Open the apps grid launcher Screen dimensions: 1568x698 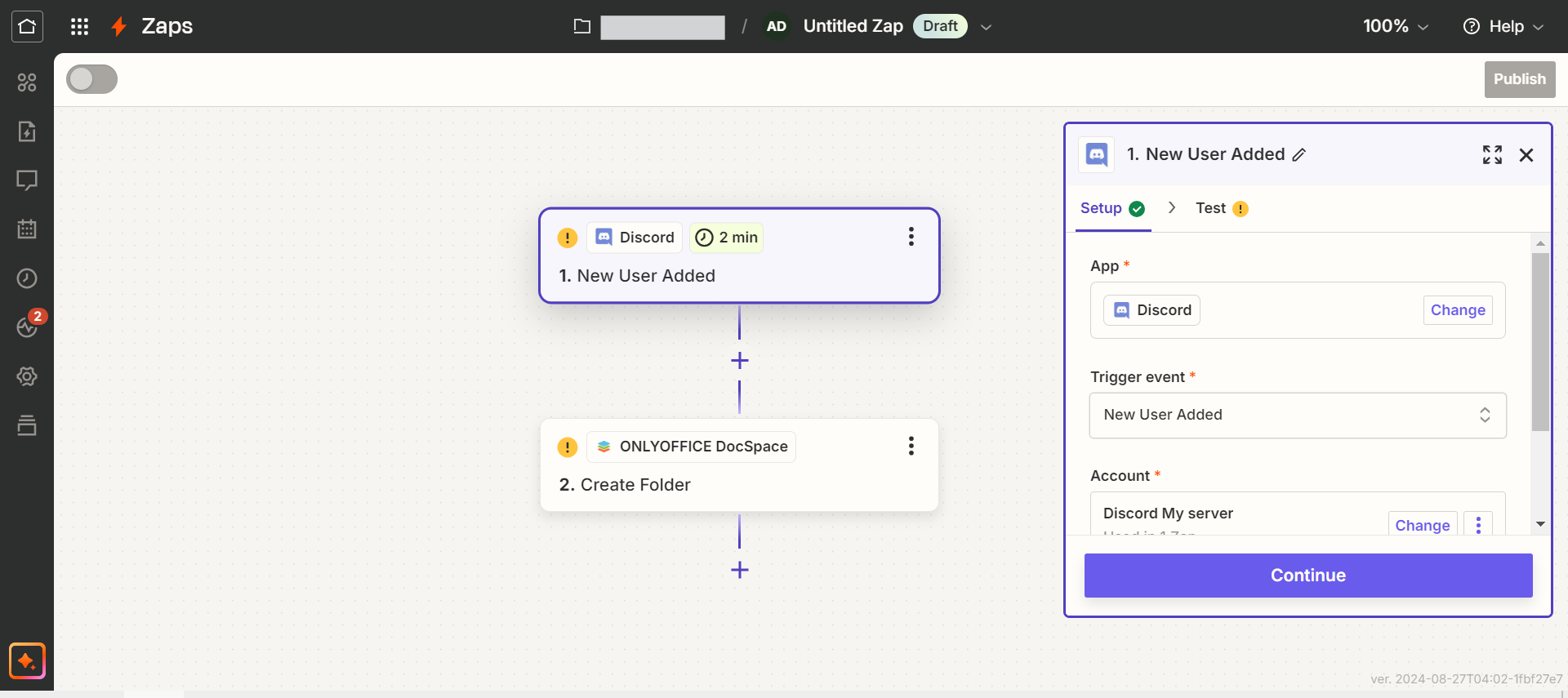(79, 26)
